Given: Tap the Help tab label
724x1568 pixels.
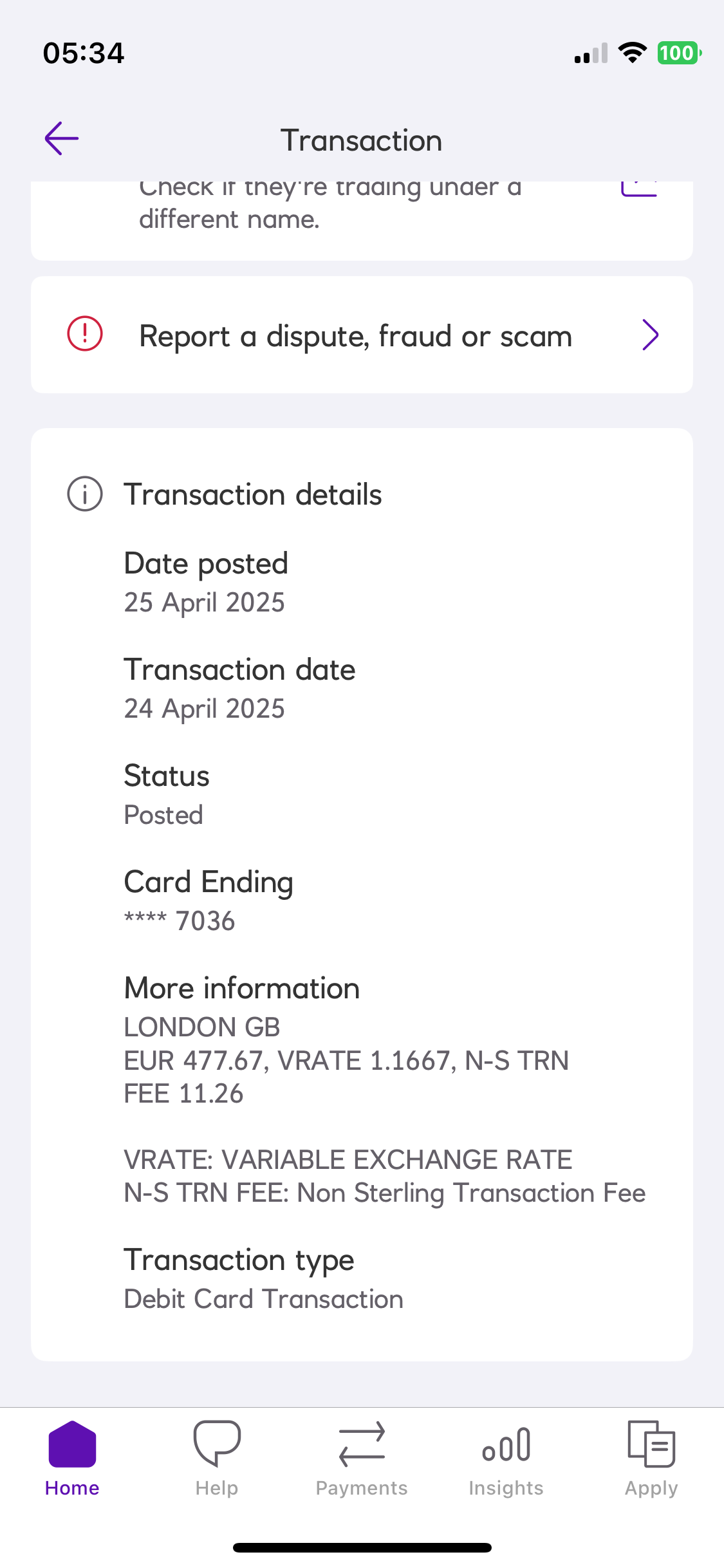Looking at the screenshot, I should (x=217, y=1488).
